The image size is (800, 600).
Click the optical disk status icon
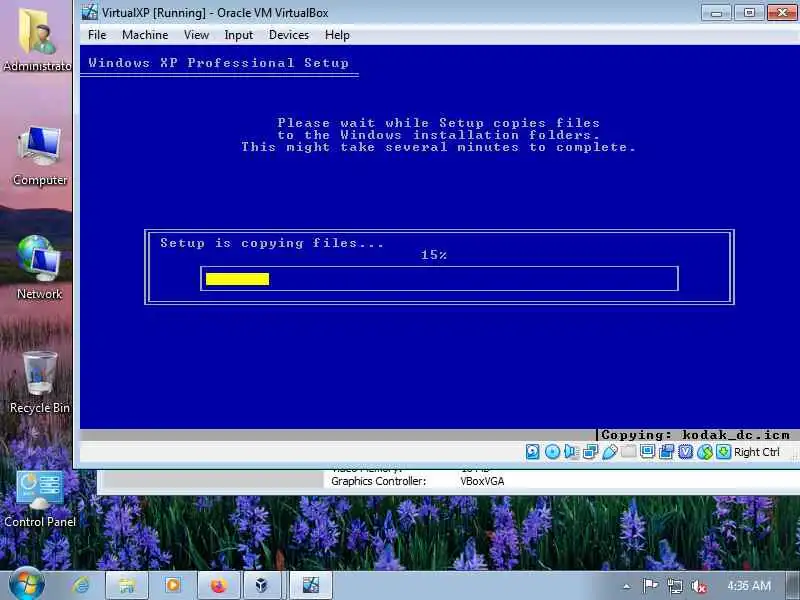(x=552, y=452)
